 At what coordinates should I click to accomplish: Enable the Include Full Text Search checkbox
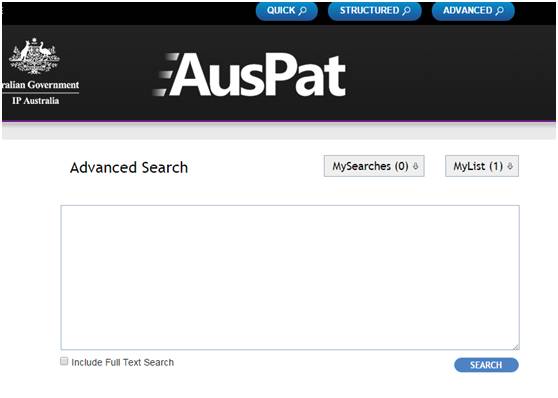(x=64, y=361)
